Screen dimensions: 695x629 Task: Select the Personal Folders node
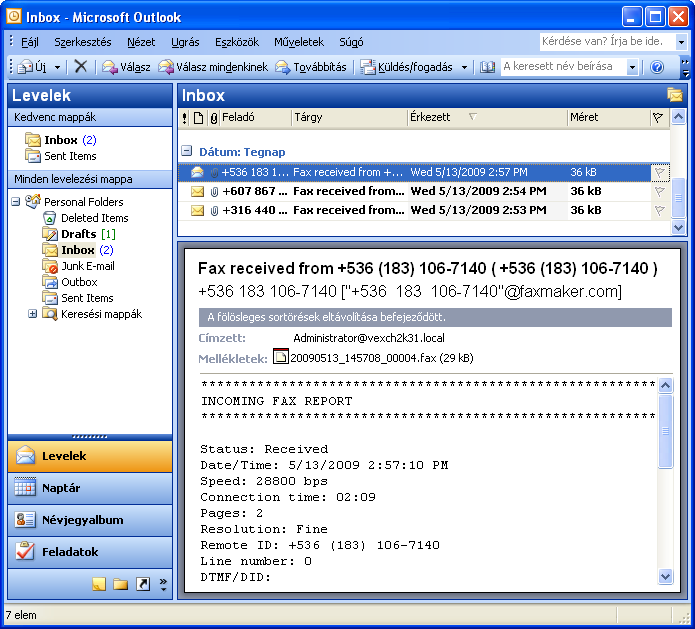tap(74, 202)
